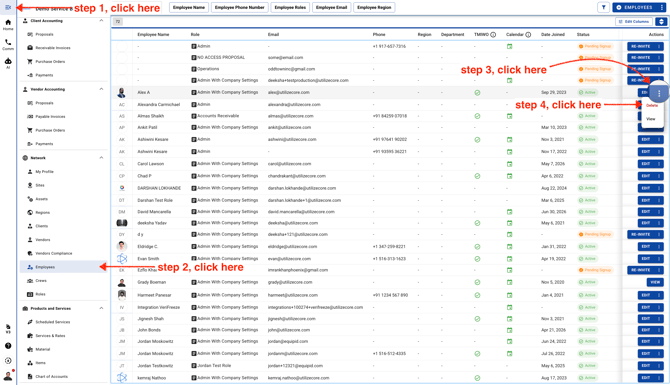The image size is (670, 385).
Task: Click role icon beside NO ACCESS PROPOSAL
Action: point(194,57)
